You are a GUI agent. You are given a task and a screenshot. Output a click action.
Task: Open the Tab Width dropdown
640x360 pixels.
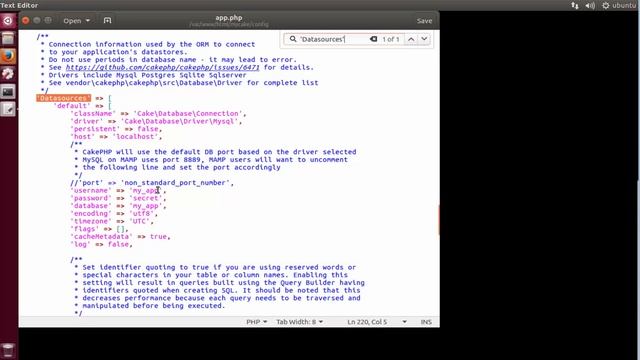click(300, 322)
